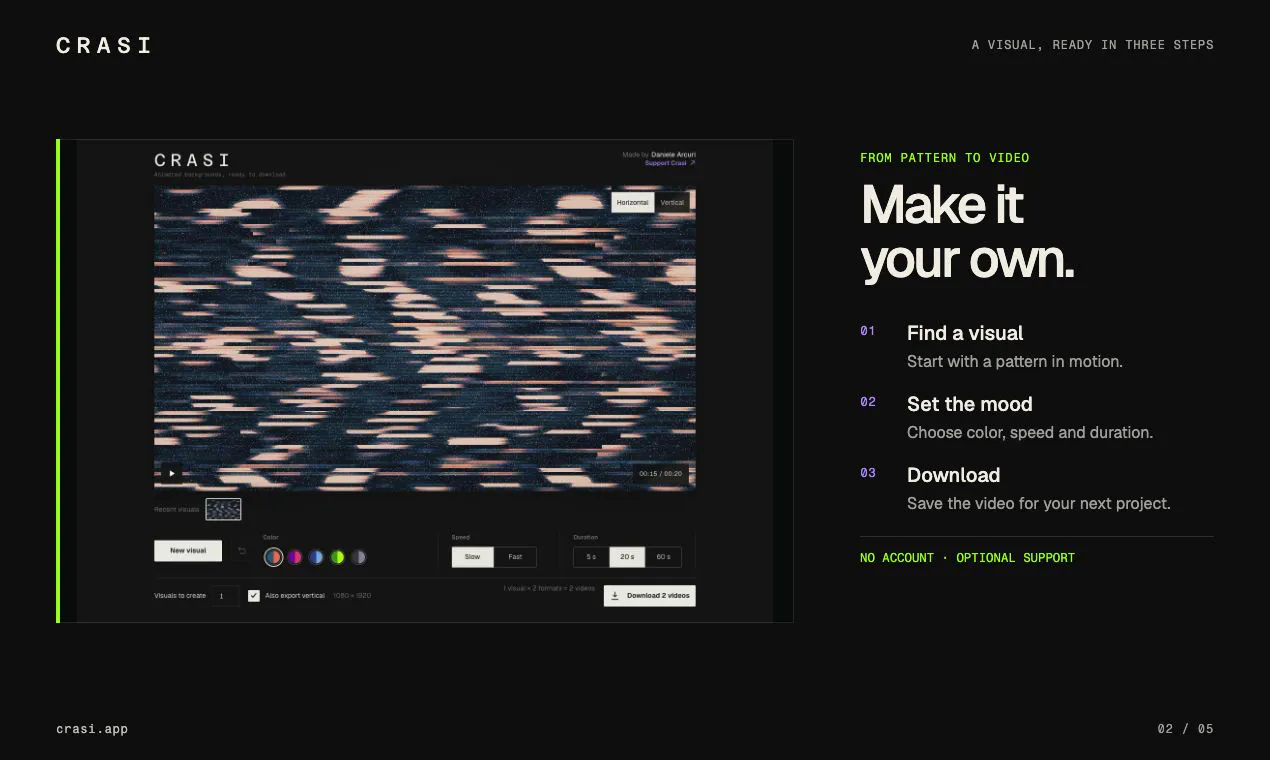Click the Download 2 videos button
The height and width of the screenshot is (760, 1270).
tap(649, 596)
